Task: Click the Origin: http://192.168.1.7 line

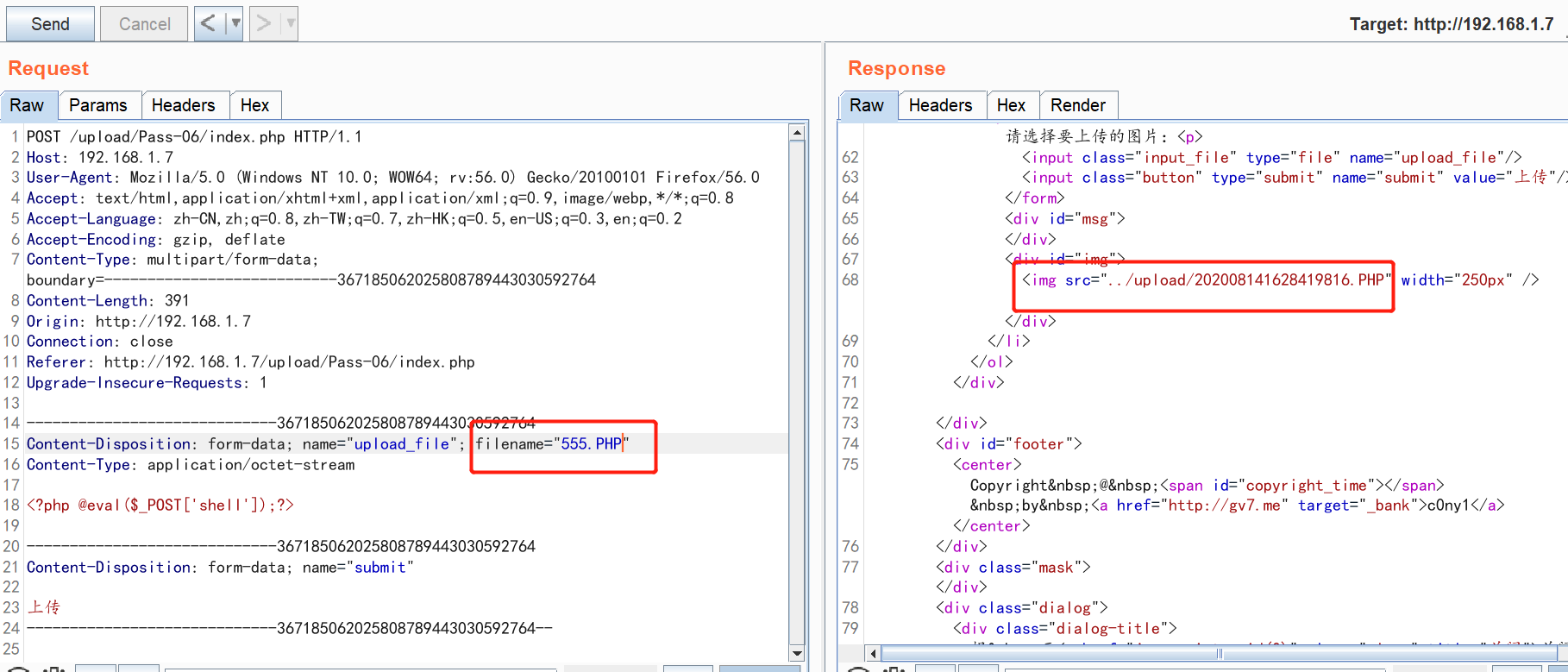Action: [x=139, y=321]
